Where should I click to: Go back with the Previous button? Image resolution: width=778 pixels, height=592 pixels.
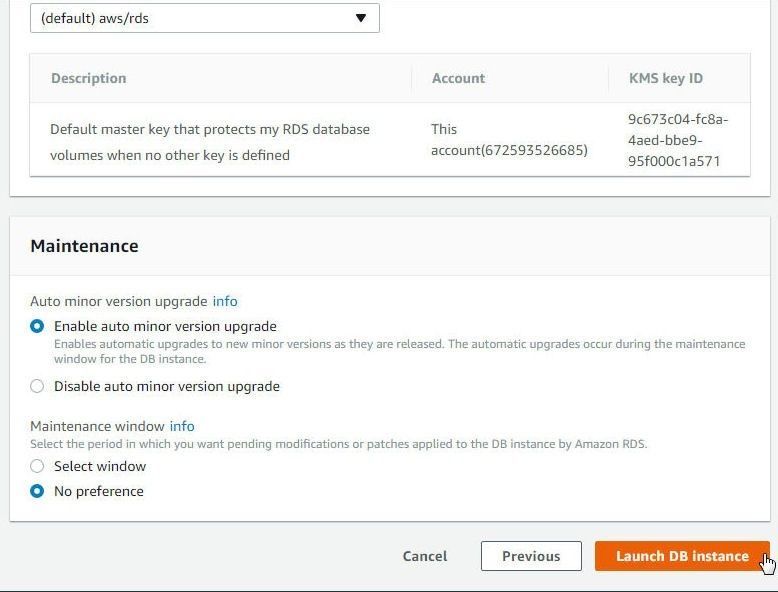pos(531,556)
